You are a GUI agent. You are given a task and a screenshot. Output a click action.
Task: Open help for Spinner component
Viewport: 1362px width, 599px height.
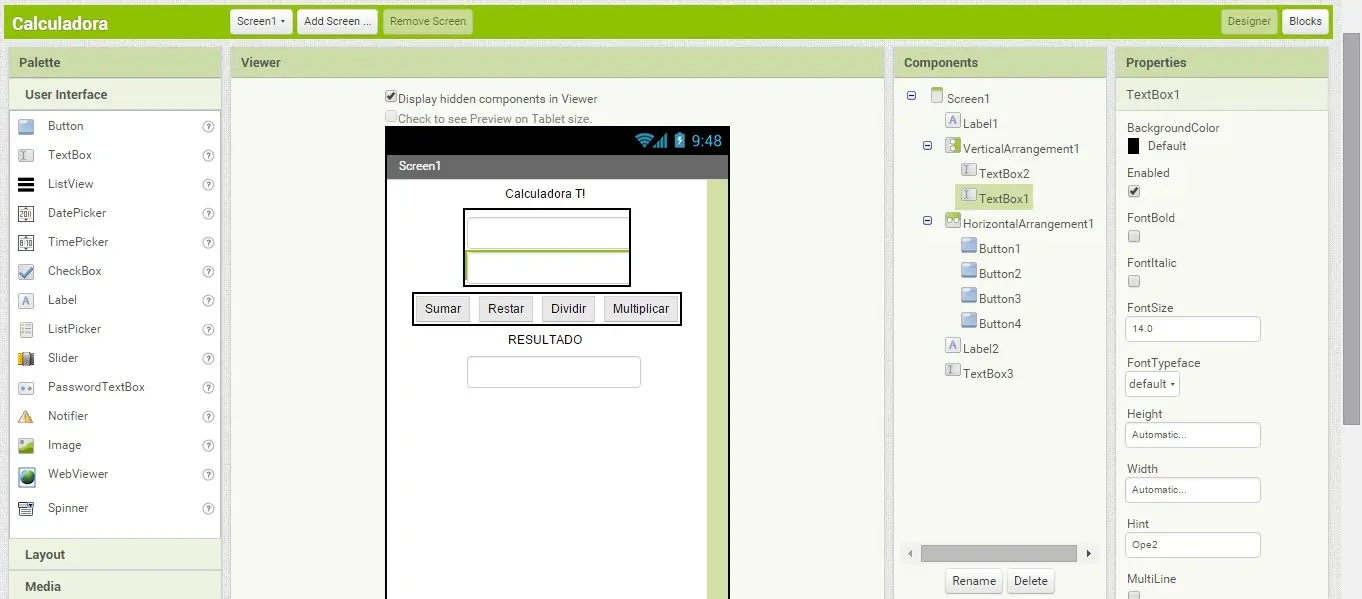point(208,509)
